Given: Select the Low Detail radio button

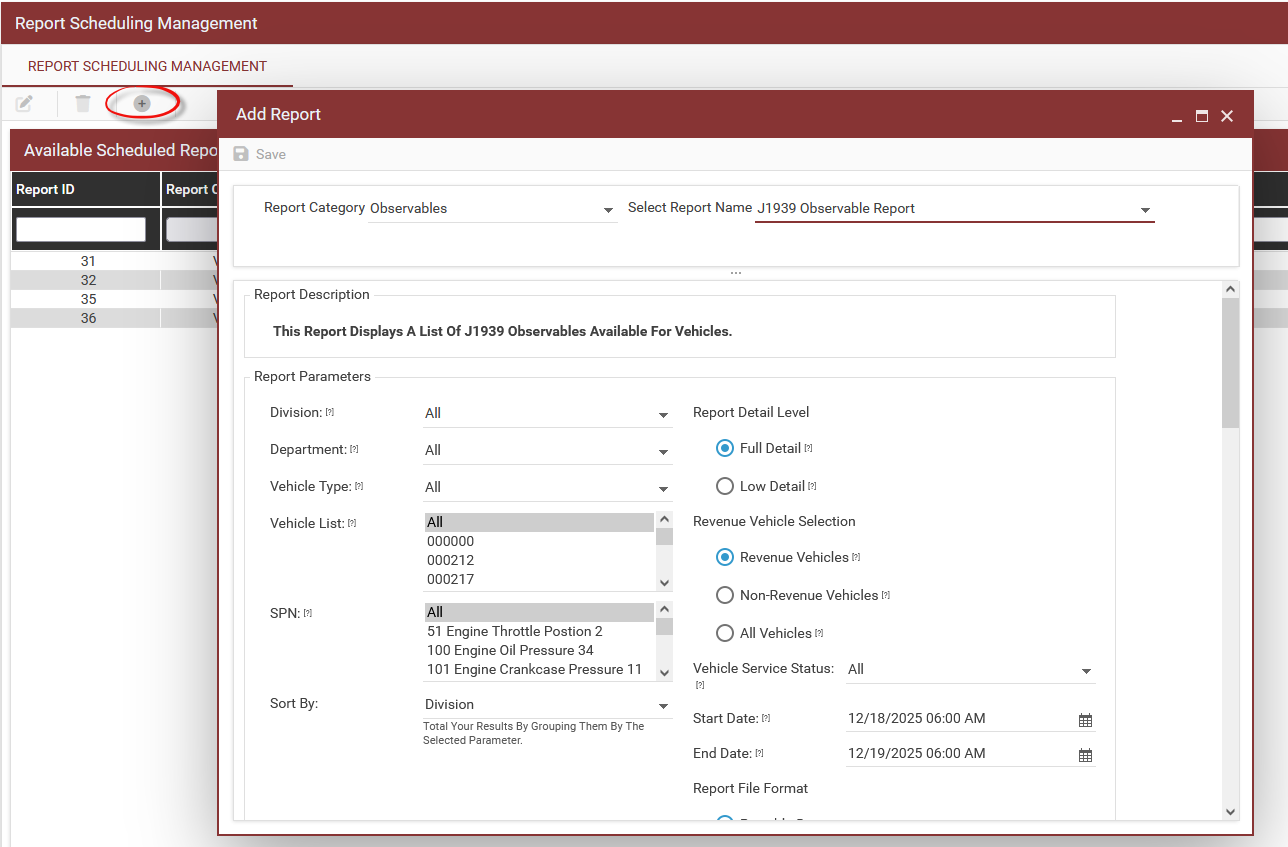Looking at the screenshot, I should 725,486.
